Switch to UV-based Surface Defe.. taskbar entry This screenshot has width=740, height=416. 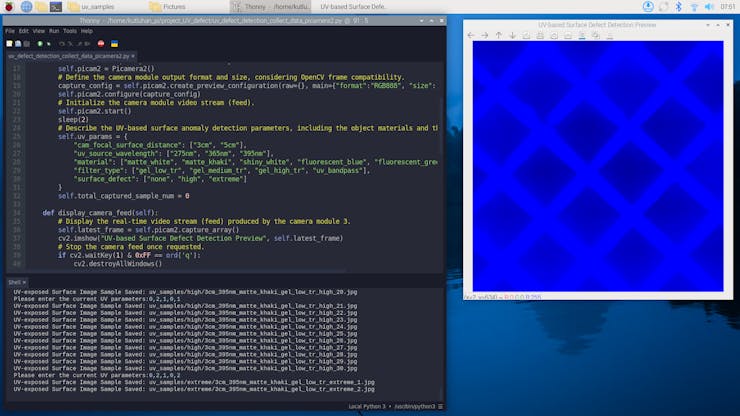coord(353,7)
